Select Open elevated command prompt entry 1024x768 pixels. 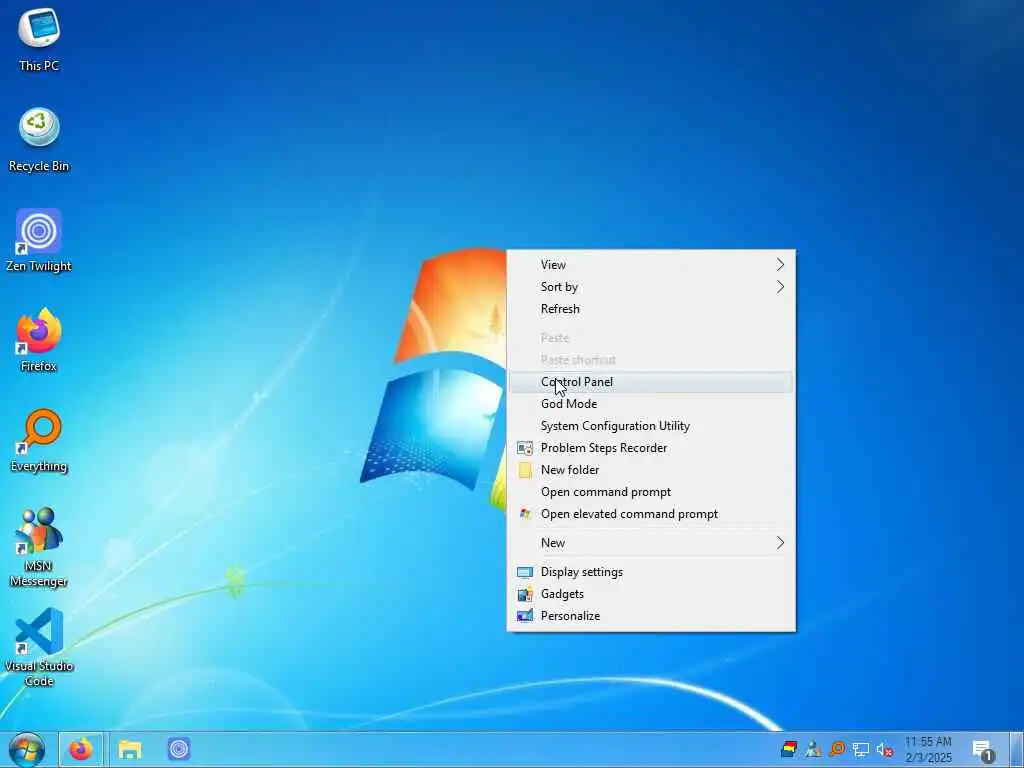(x=651, y=514)
